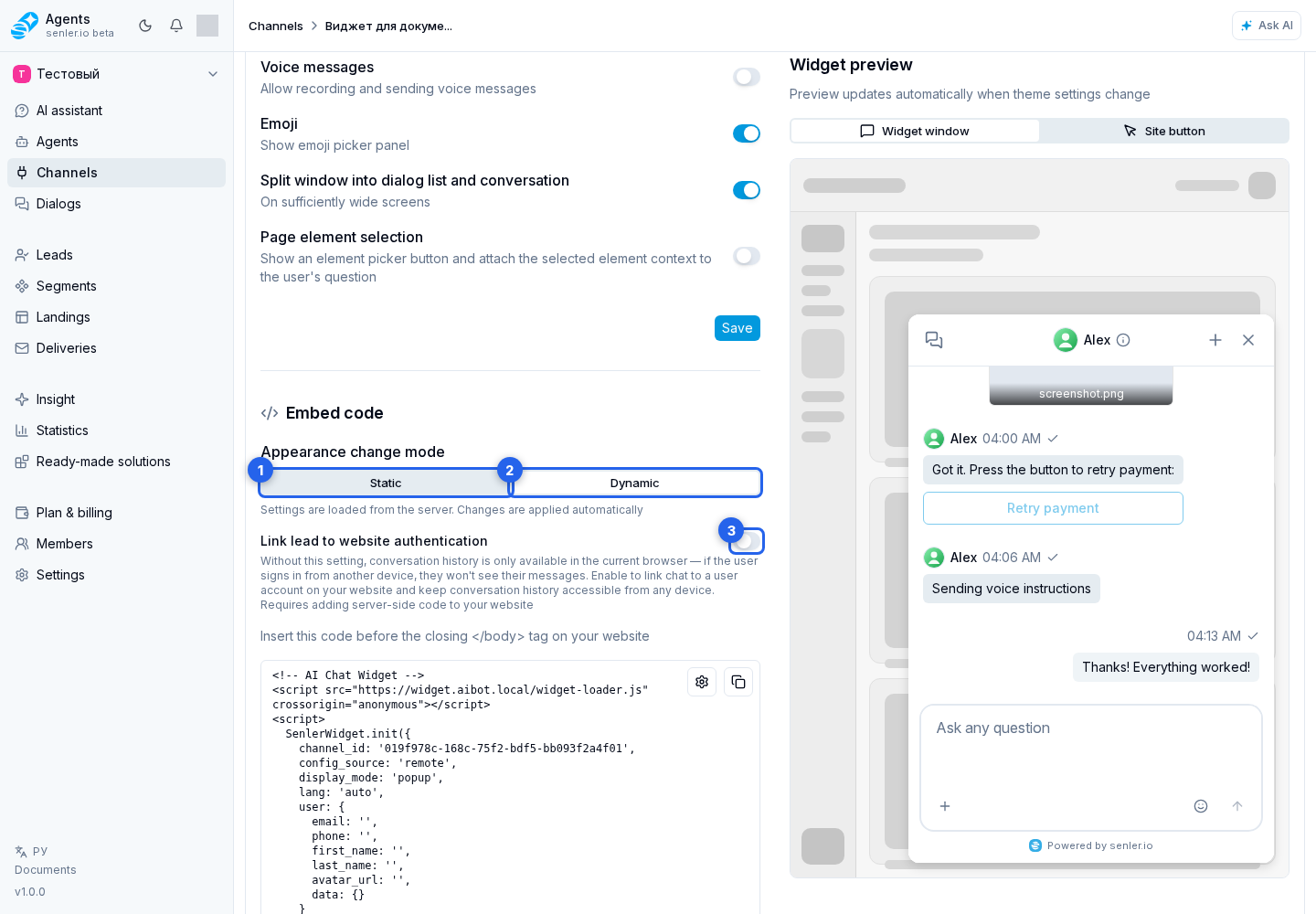The height and width of the screenshot is (914, 1316).
Task: Open dialog list icon in widget
Action: tap(934, 340)
